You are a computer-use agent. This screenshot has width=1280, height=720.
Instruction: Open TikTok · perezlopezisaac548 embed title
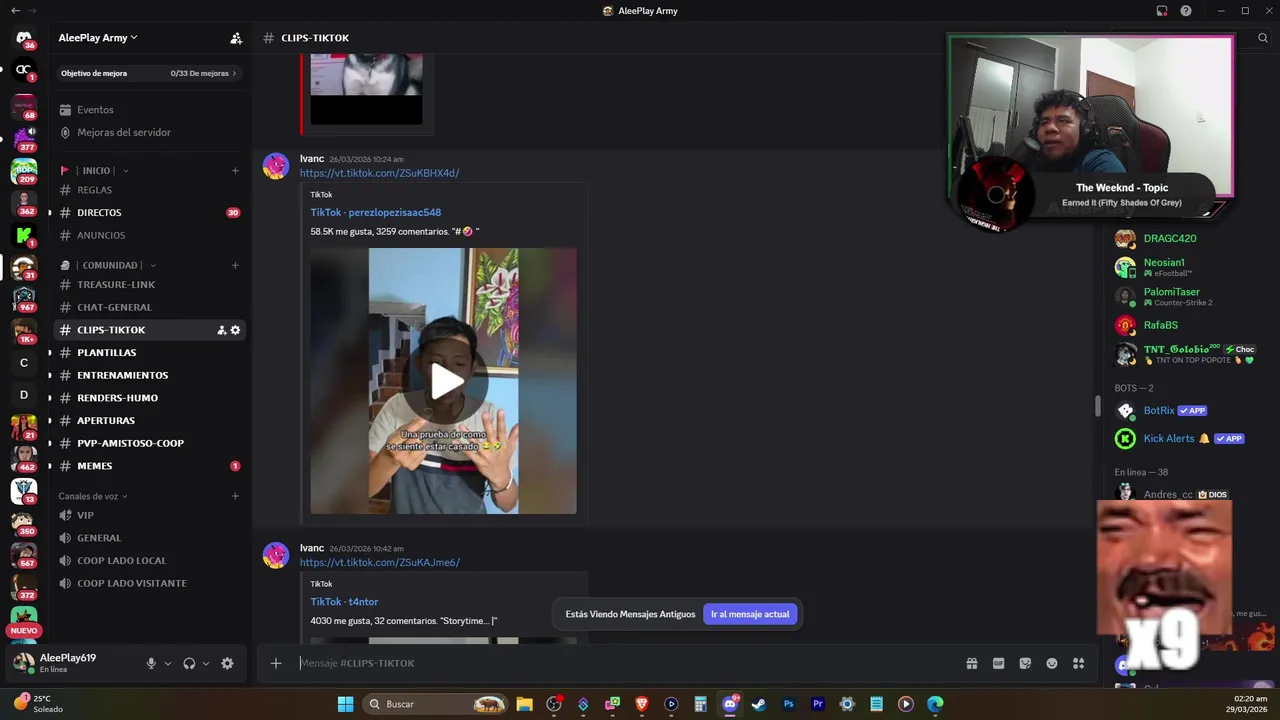tap(375, 212)
